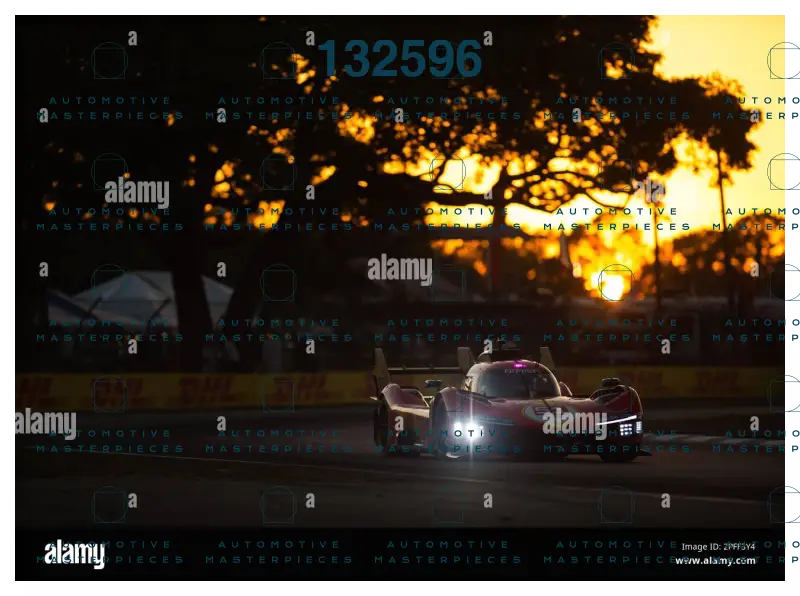Open the www.alamy.com link

(715, 561)
